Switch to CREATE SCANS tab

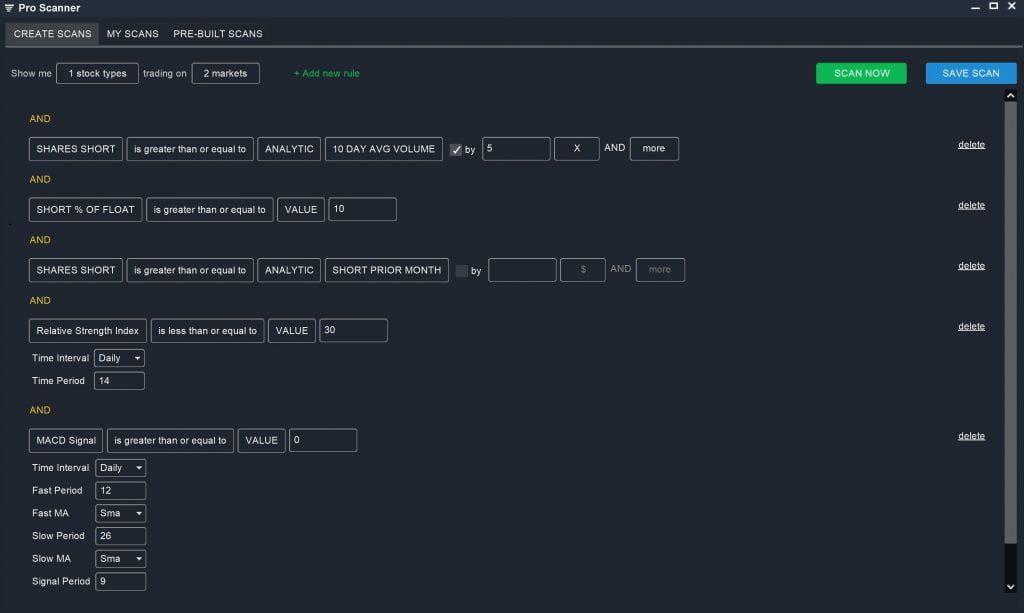[52, 33]
